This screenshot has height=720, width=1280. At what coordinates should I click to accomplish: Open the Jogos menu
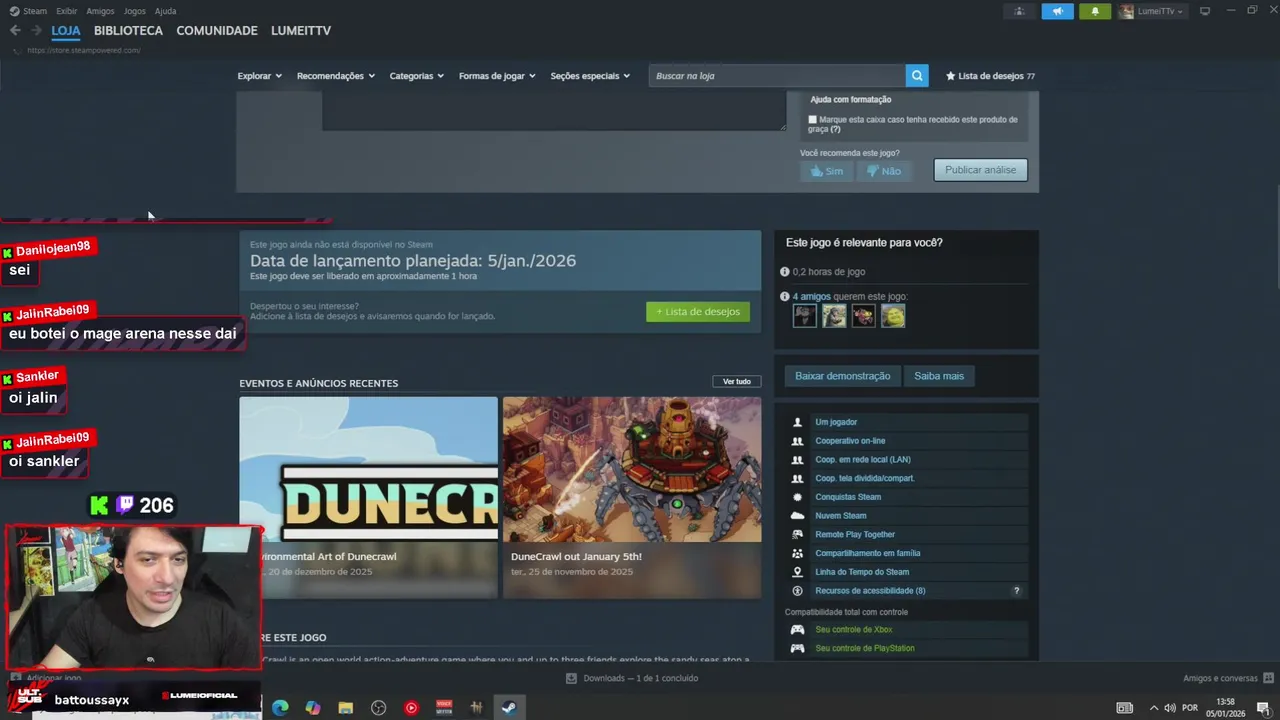pos(134,11)
